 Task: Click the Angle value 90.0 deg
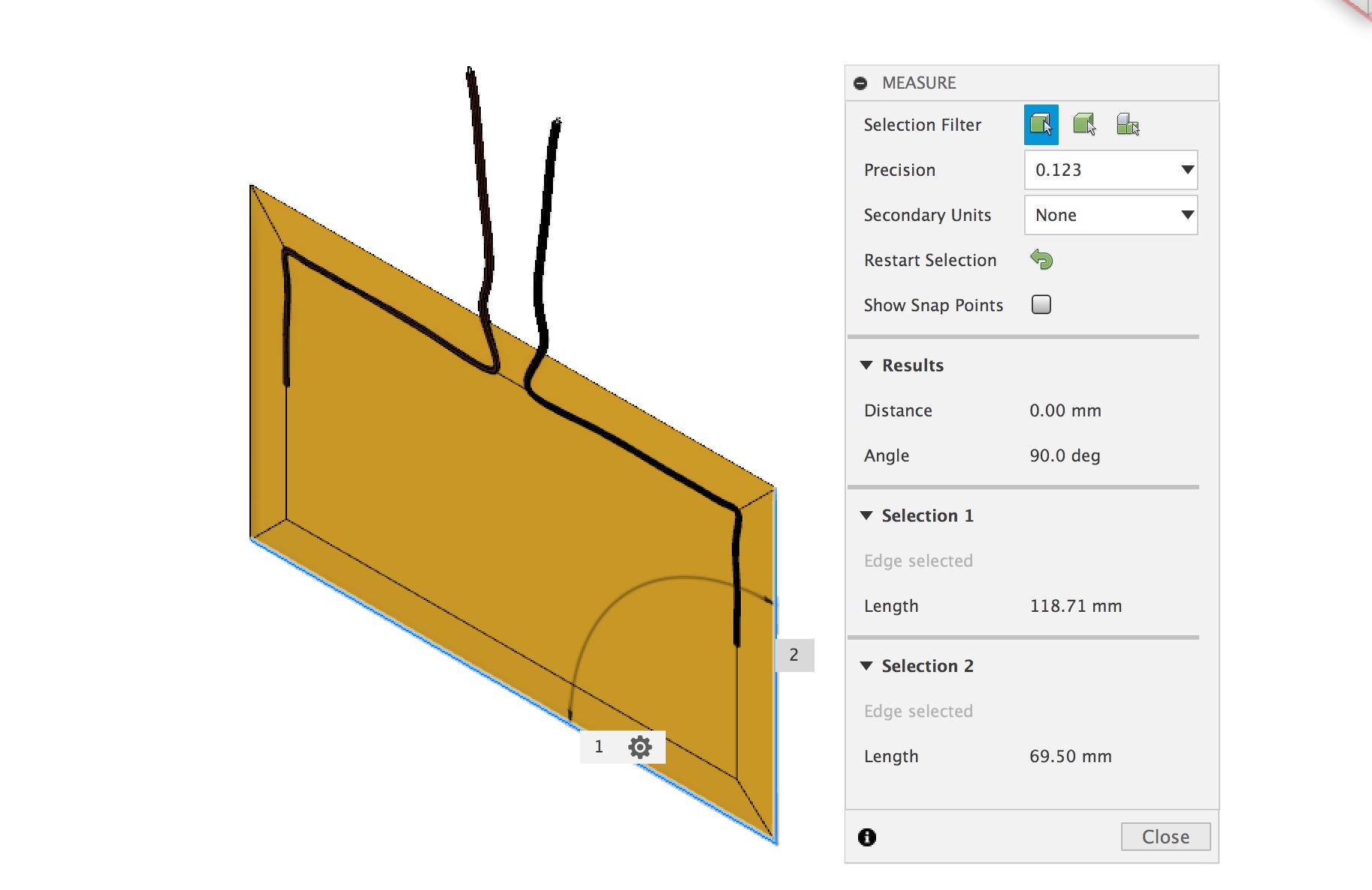1065,456
